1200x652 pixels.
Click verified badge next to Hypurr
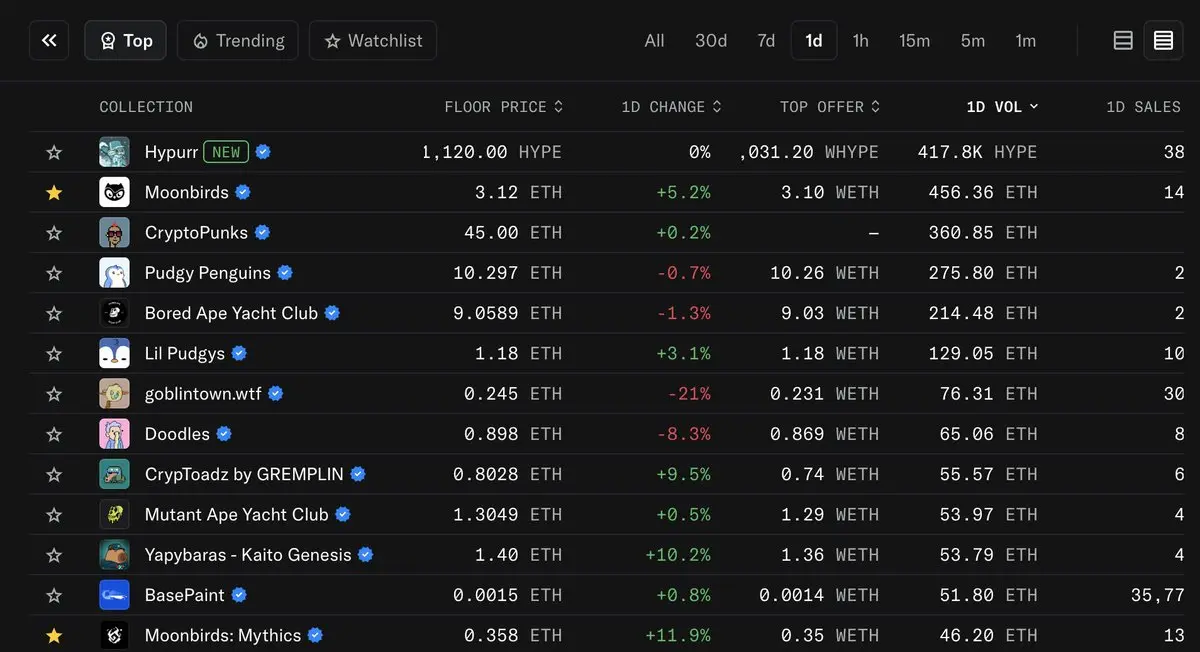263,152
